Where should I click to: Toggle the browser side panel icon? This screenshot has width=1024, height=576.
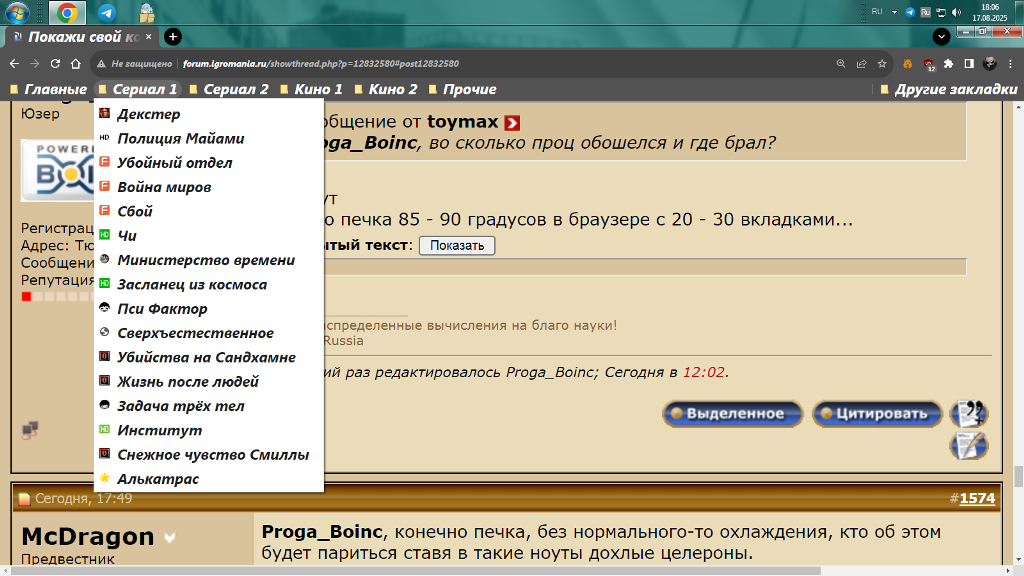point(969,63)
